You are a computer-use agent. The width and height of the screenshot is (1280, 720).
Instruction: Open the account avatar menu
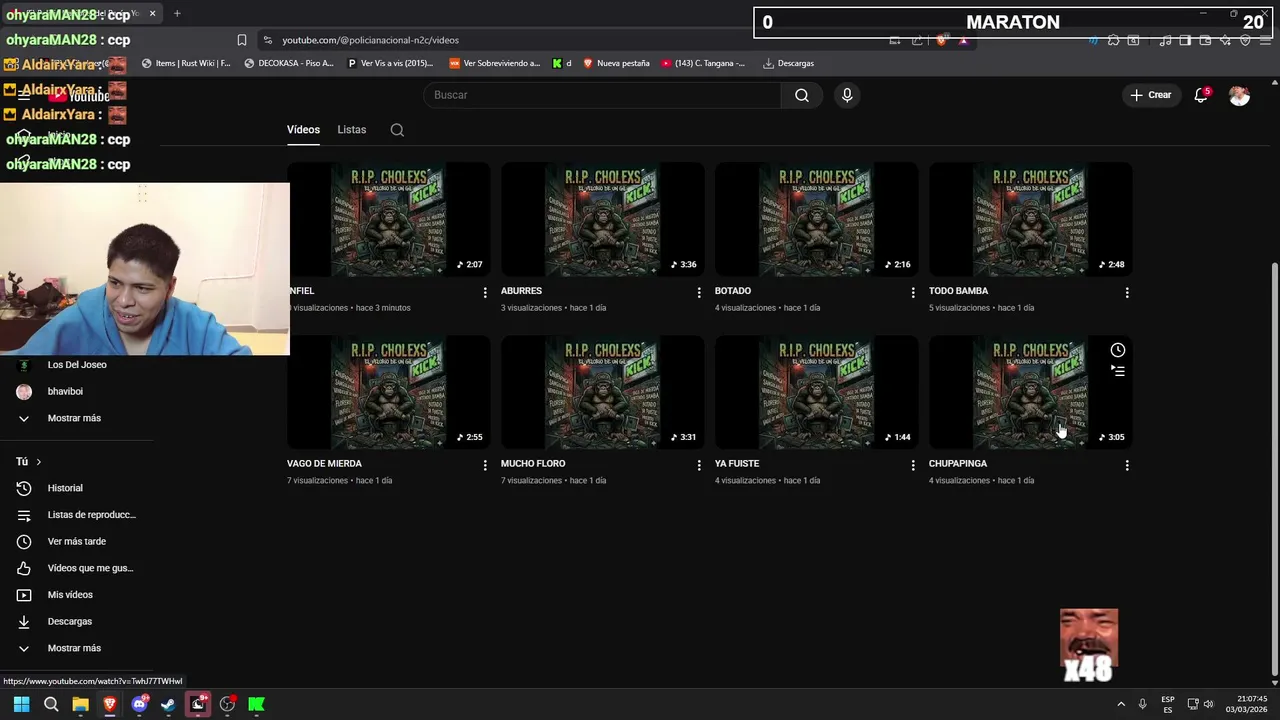1239,95
